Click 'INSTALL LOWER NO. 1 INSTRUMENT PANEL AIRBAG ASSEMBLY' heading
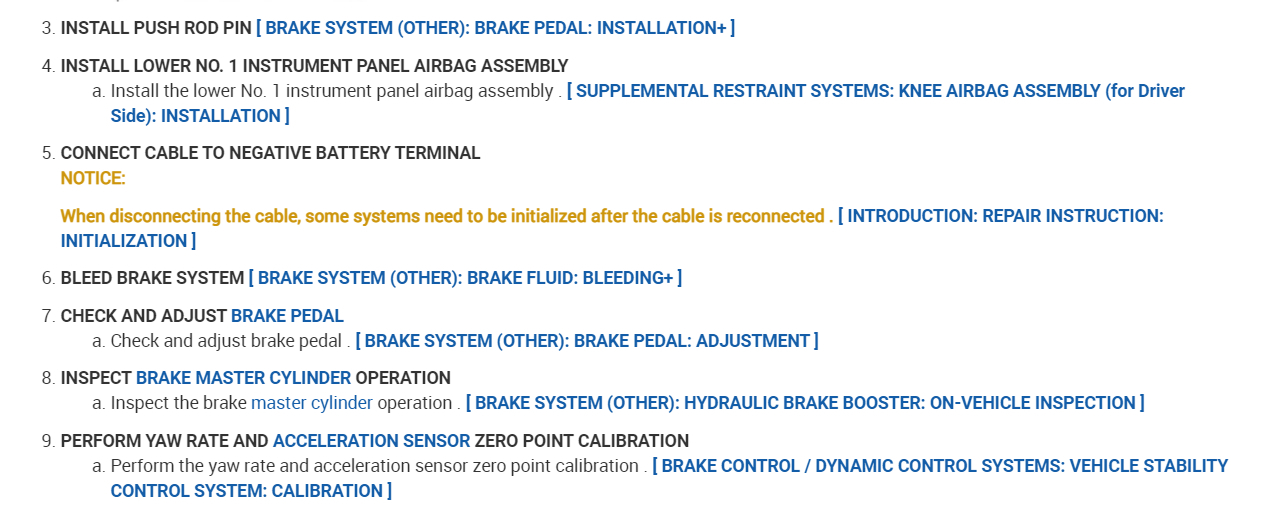 314,66
